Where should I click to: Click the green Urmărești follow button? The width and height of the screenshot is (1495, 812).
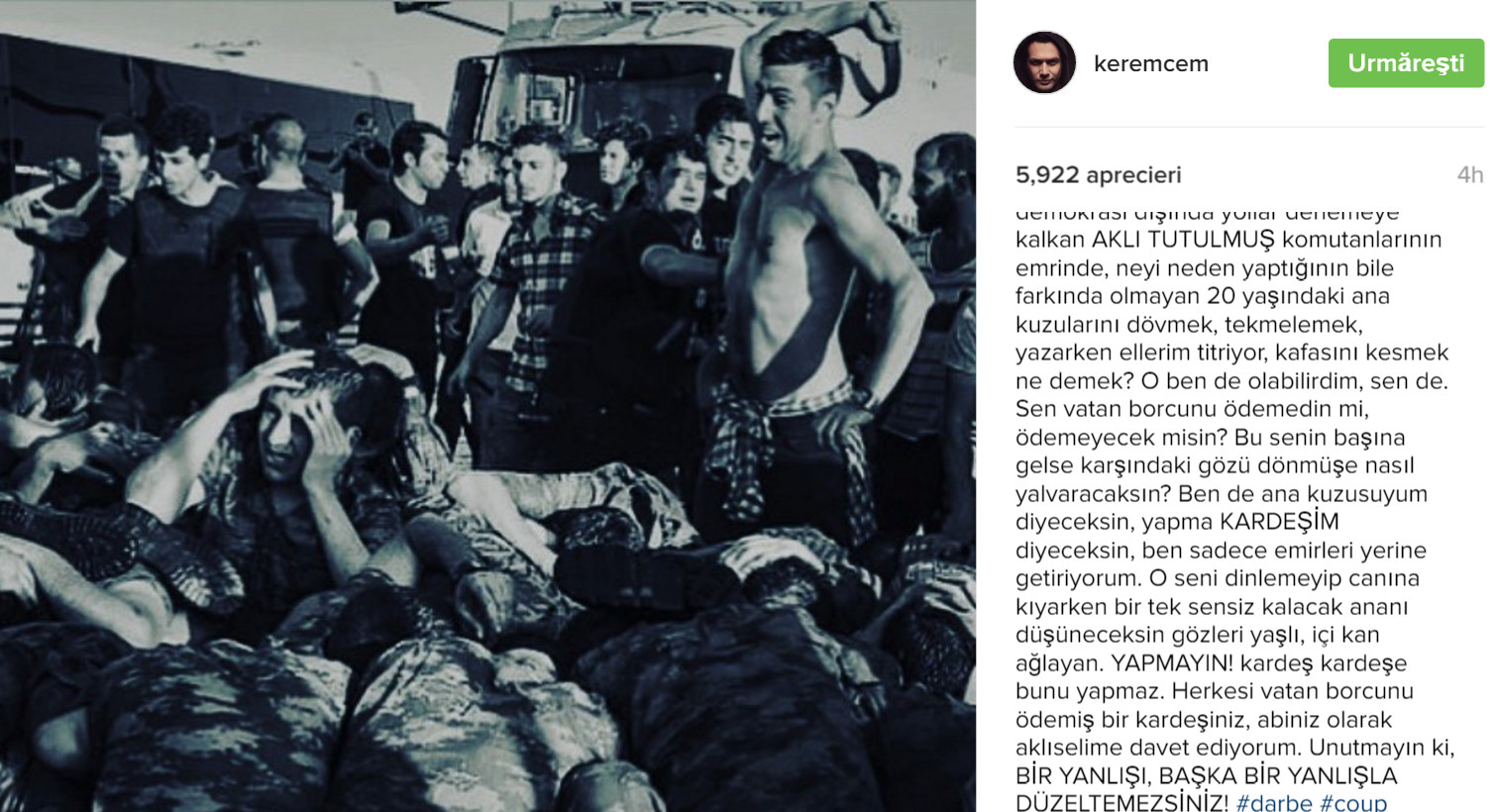[1406, 63]
